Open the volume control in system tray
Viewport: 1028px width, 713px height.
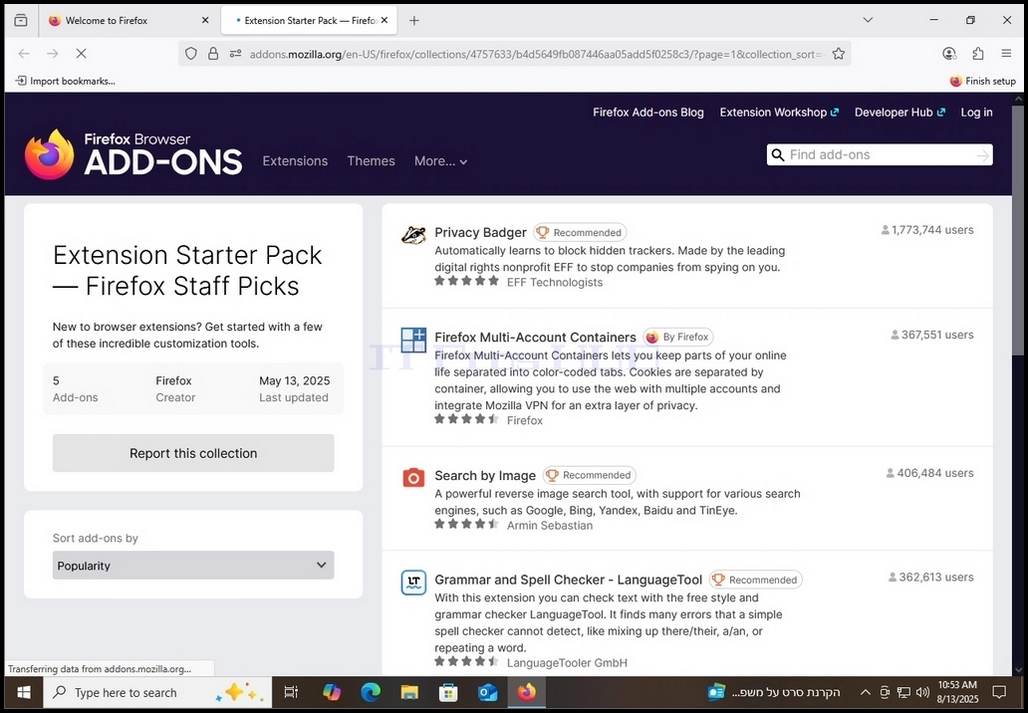922,693
